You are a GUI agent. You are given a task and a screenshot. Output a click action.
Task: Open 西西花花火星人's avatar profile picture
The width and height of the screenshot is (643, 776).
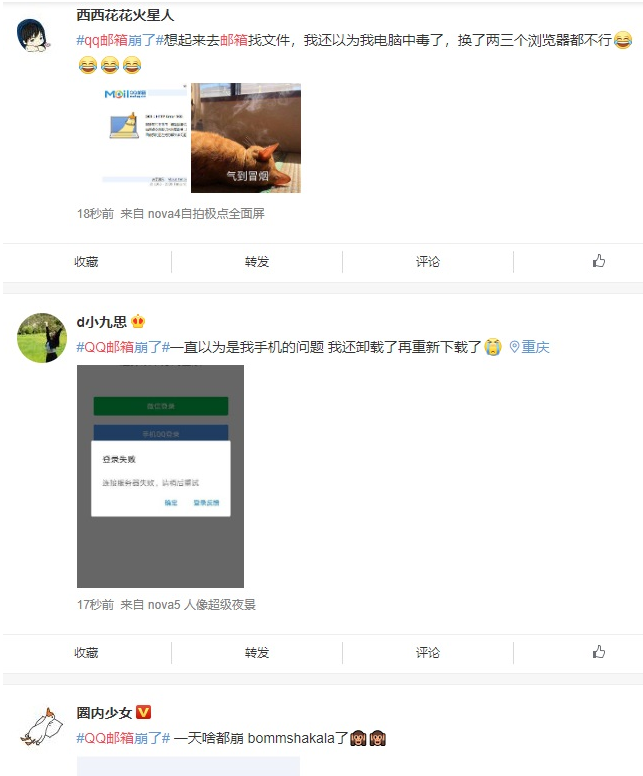click(33, 36)
